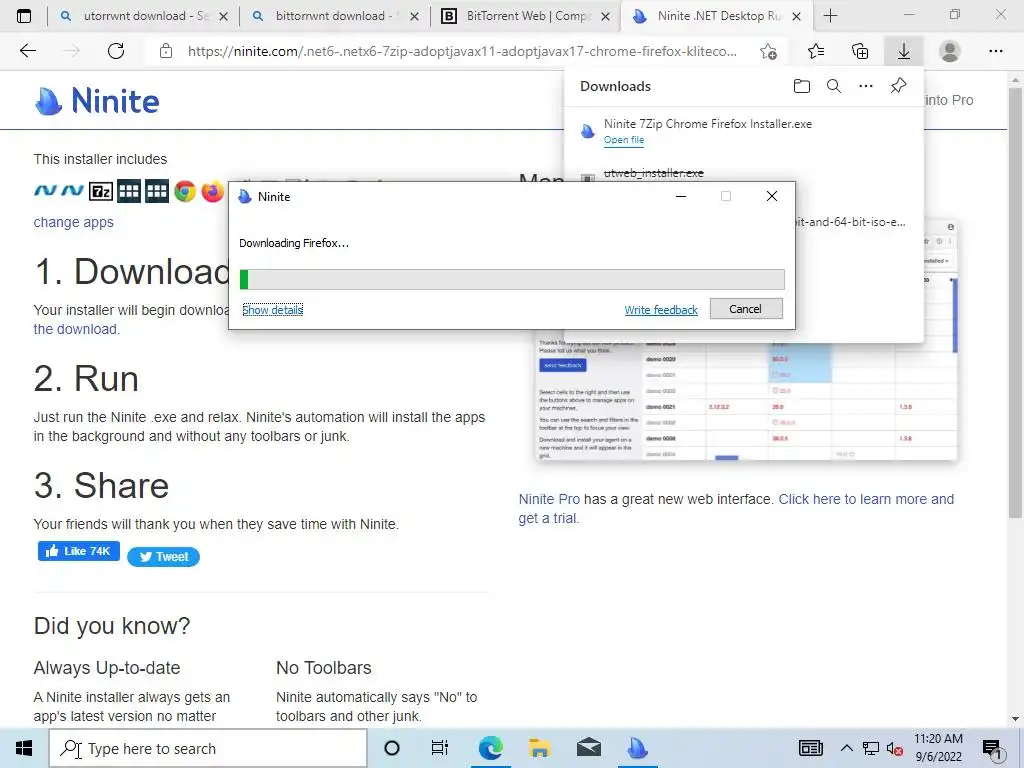Open the notification center icon
This screenshot has width=1024, height=768.
tap(993, 749)
